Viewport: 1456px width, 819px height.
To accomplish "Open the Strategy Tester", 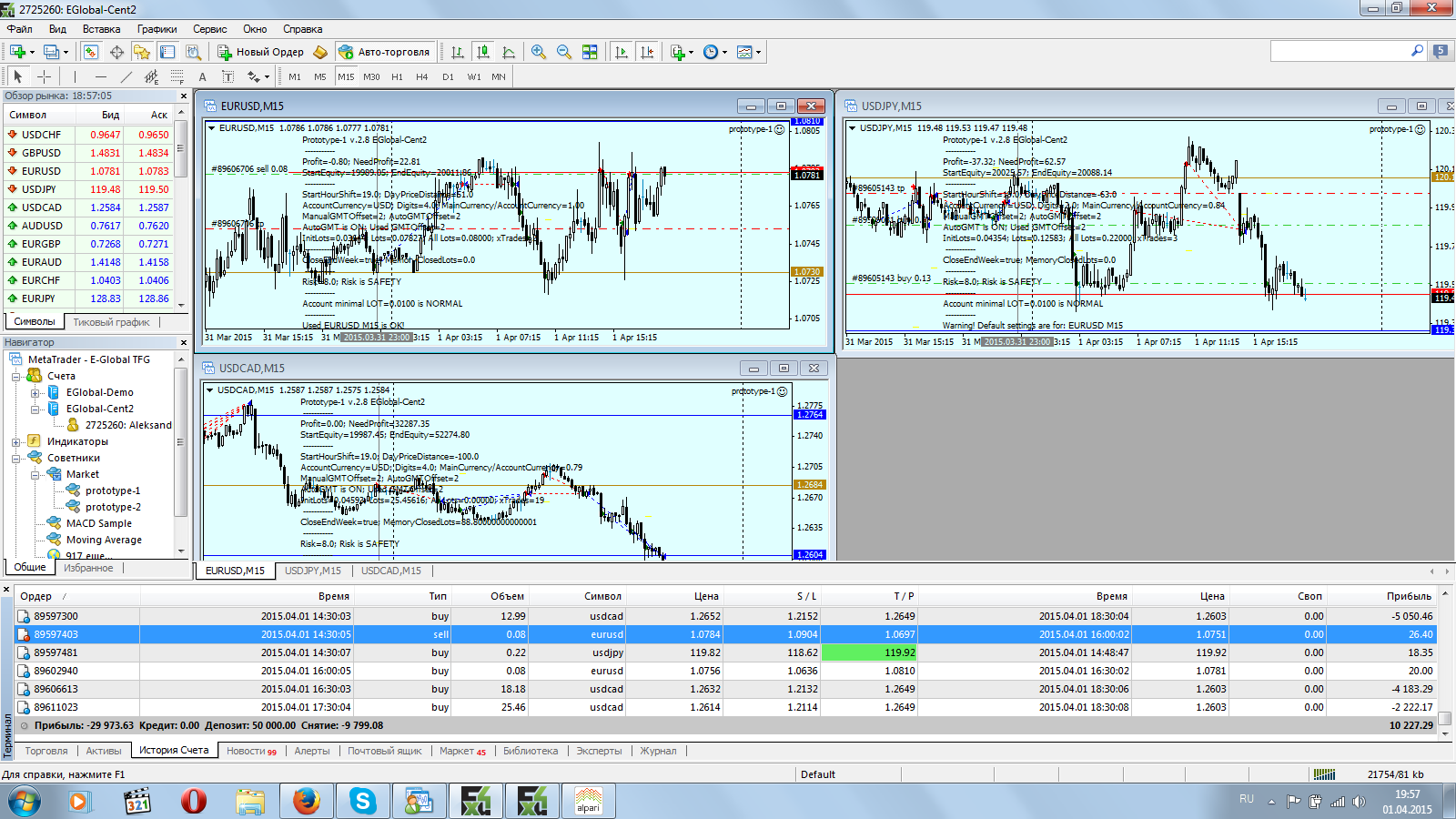I will tap(193, 52).
